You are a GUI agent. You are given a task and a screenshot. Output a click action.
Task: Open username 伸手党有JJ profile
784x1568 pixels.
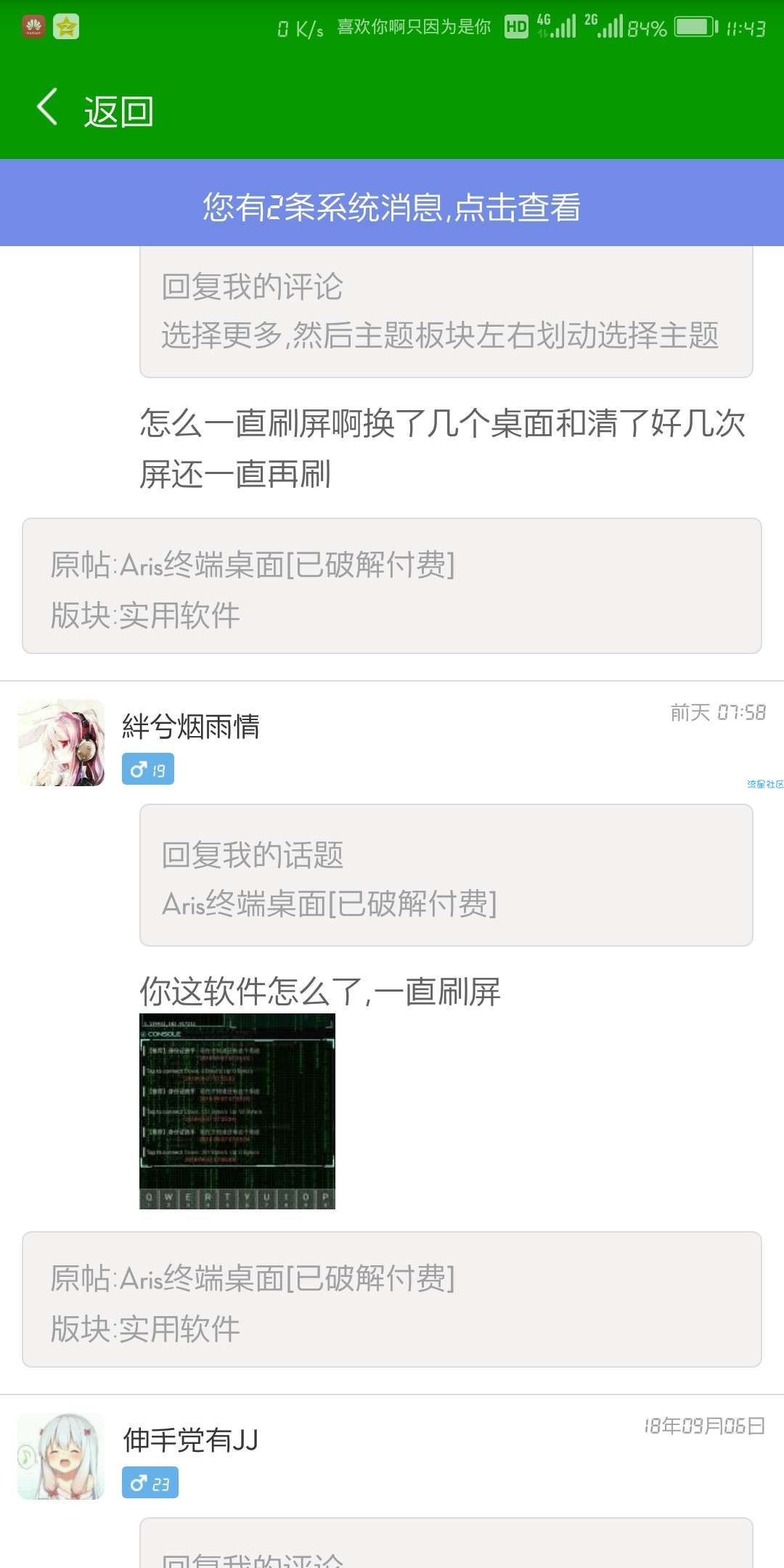tap(190, 1440)
